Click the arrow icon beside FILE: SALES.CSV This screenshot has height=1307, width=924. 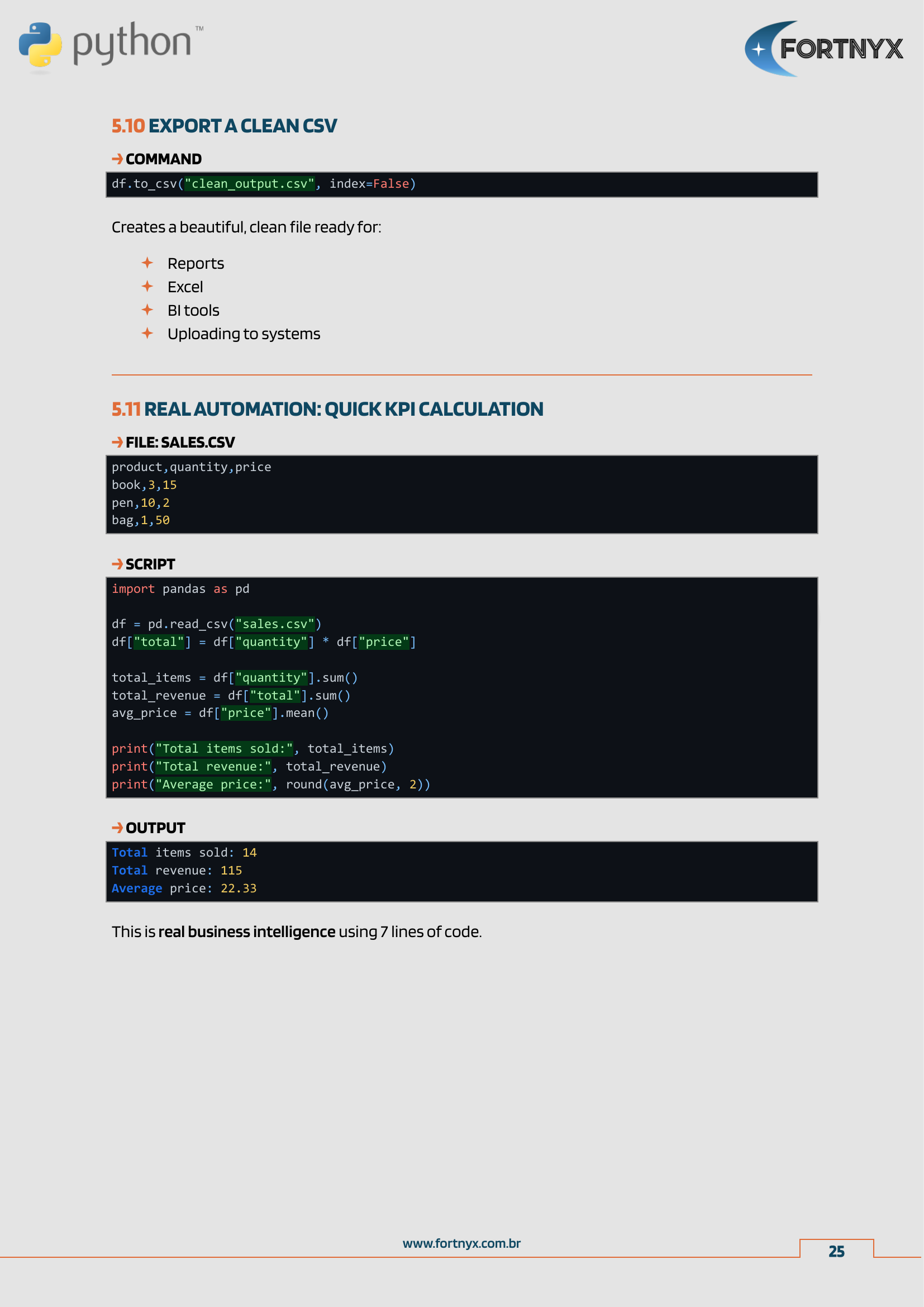click(x=117, y=443)
